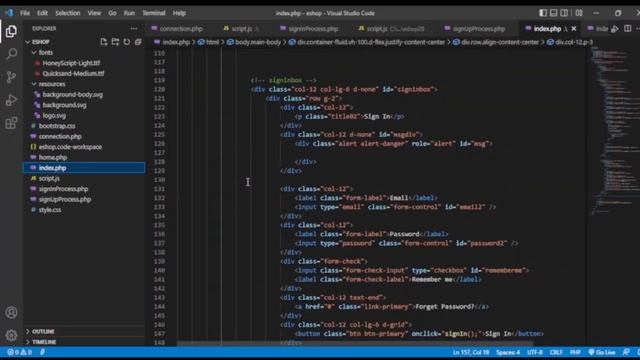
Task: Click New File icon in Explorer
Action: [x=104, y=42]
